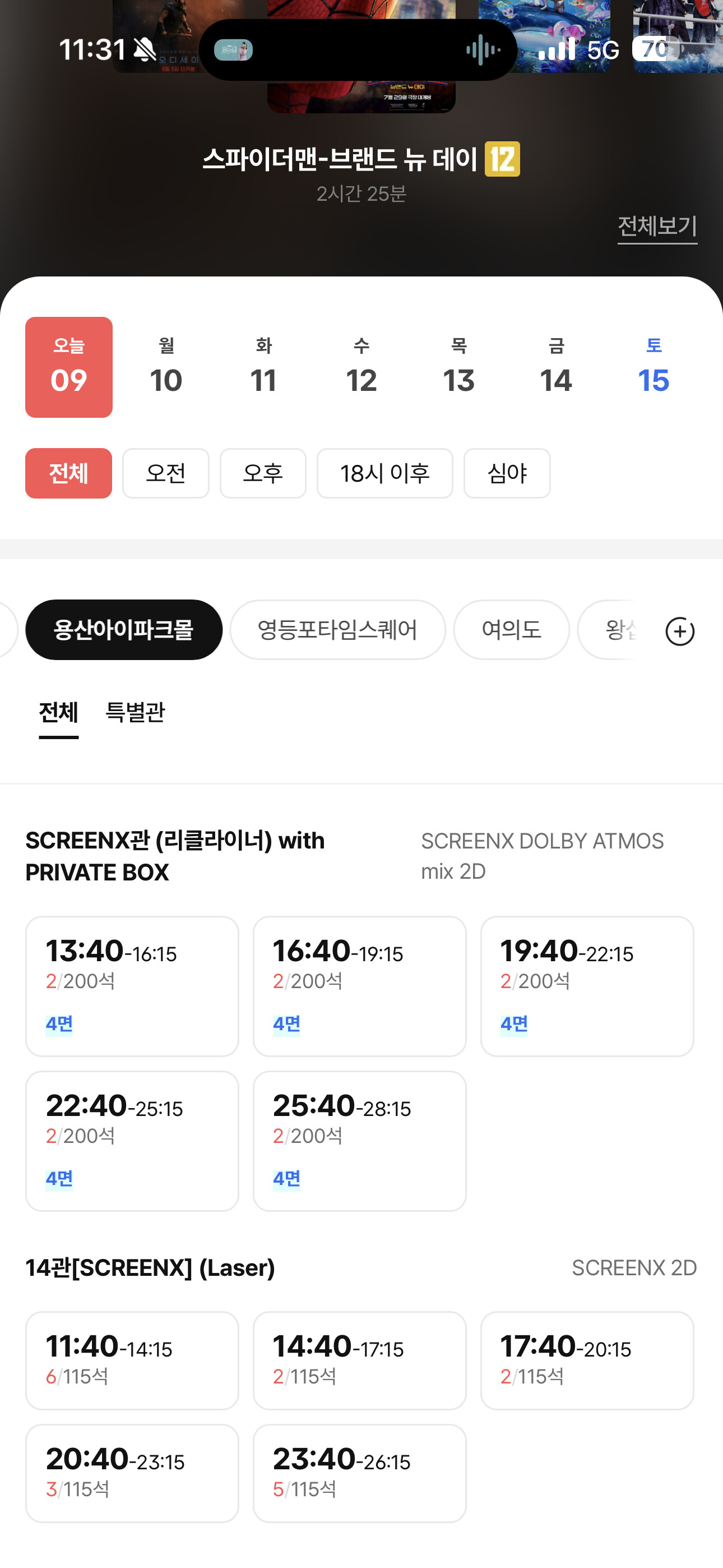The image size is (723, 1568).
Task: Select the 전체 theater type tab
Action: coord(58,712)
